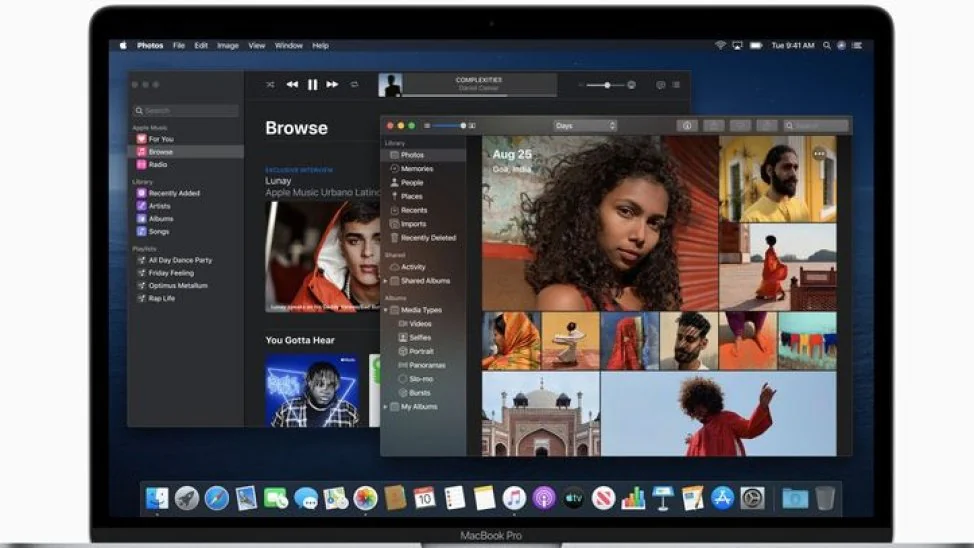The height and width of the screenshot is (548, 974).
Task: Open the Image menu in menu bar
Action: pos(228,45)
